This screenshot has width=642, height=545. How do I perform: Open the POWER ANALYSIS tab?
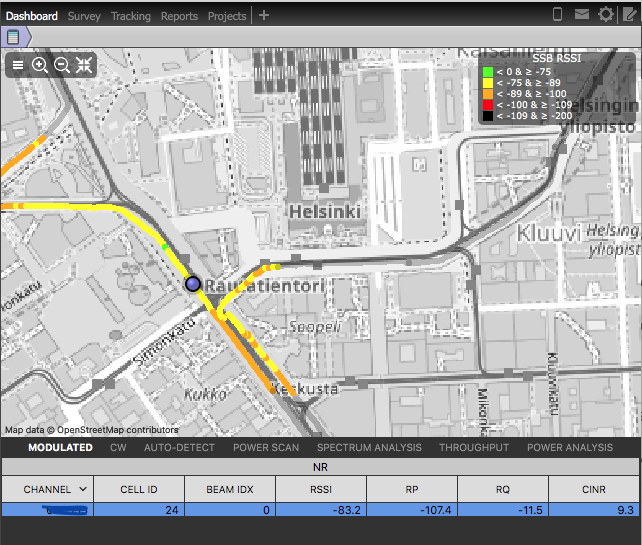pyautogui.click(x=570, y=448)
